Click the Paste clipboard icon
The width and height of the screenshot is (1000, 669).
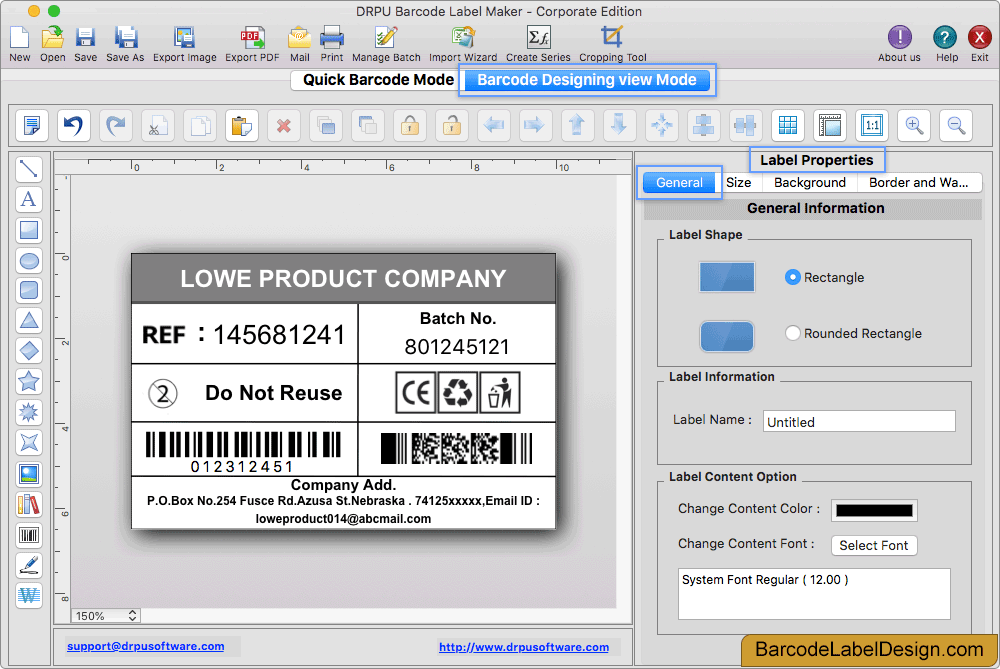(x=242, y=125)
